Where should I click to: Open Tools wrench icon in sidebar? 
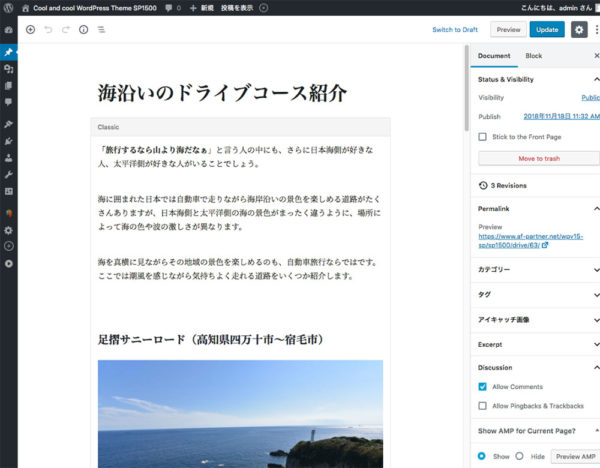[x=8, y=174]
